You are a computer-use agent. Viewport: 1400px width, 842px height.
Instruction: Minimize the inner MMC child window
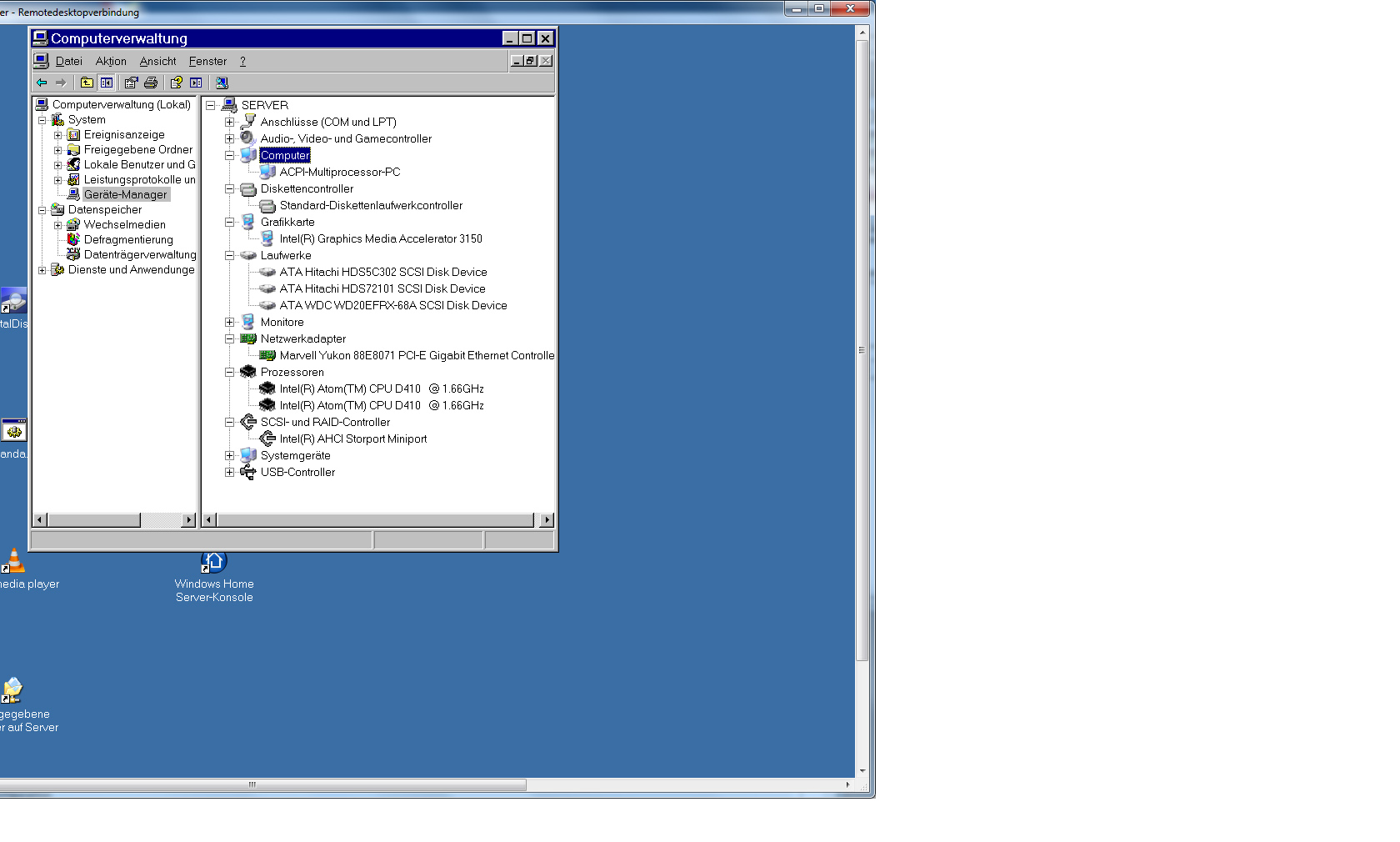(x=517, y=61)
